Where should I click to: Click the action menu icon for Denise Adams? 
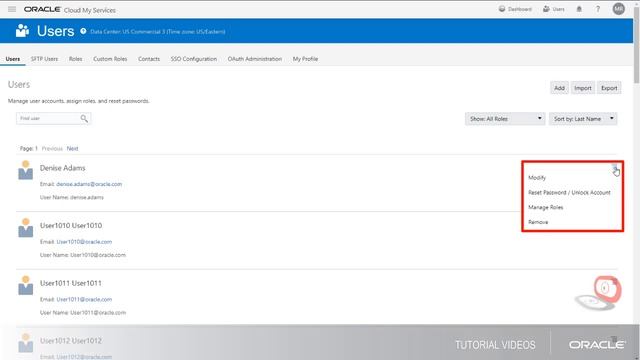pos(614,167)
